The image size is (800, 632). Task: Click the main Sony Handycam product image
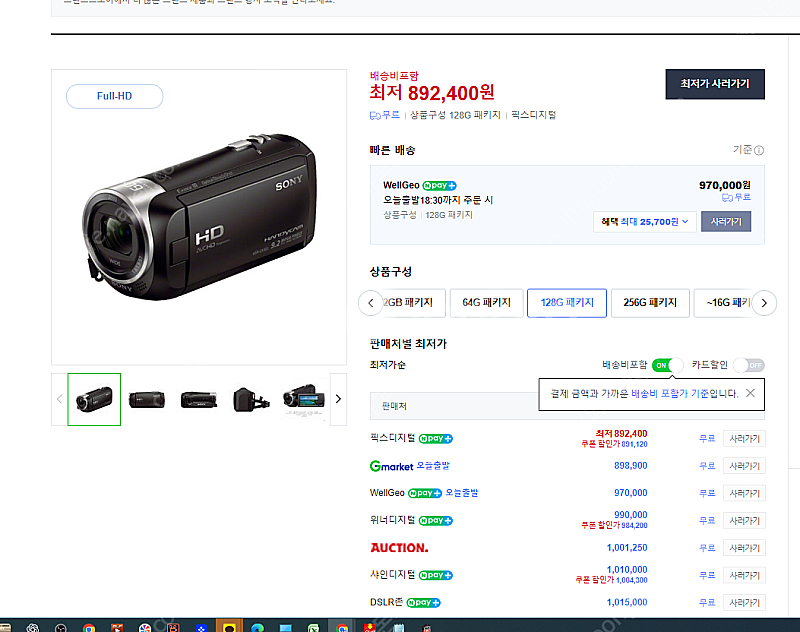199,217
